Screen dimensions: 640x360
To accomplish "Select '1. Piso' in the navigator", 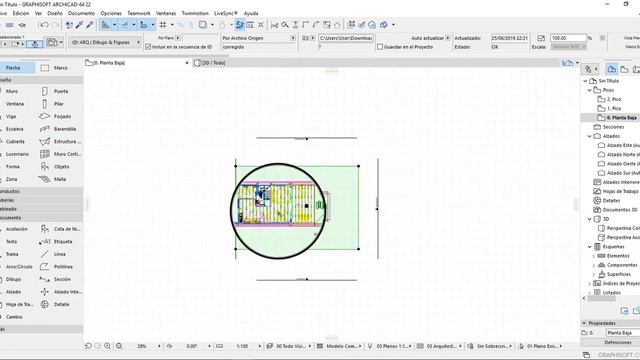I will click(x=609, y=109).
